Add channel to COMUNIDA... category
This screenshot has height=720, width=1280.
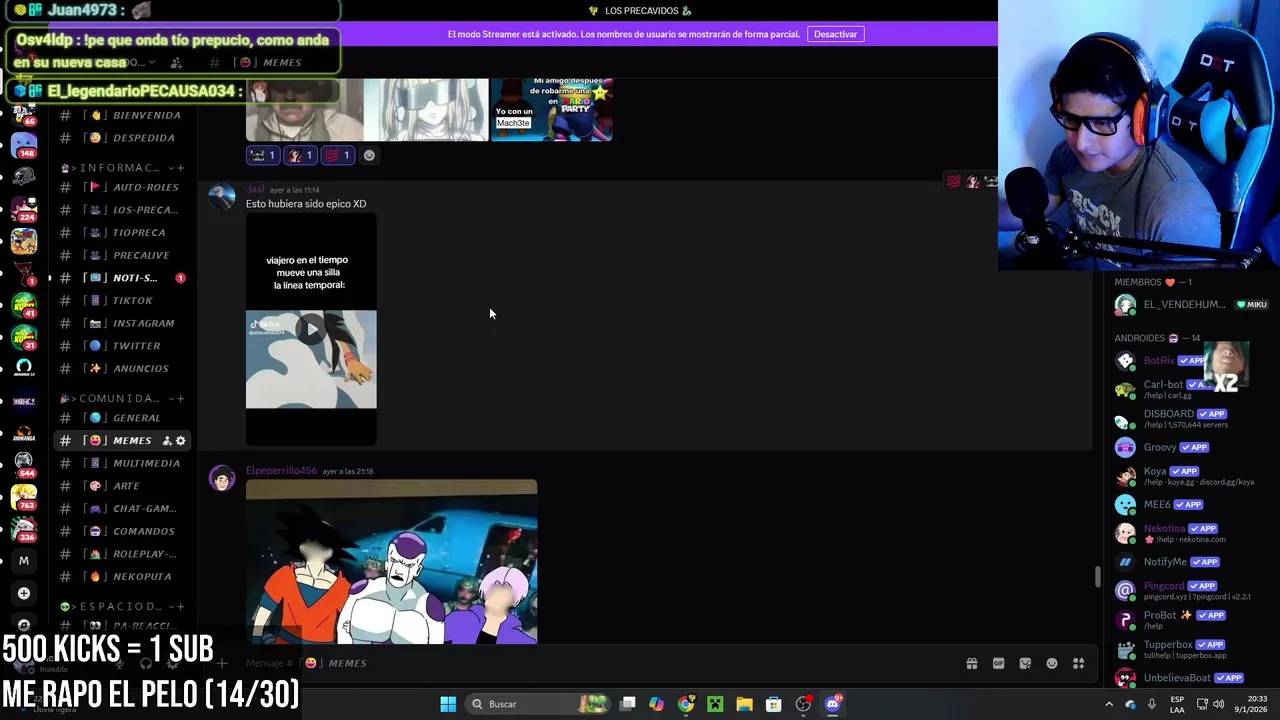tap(181, 399)
